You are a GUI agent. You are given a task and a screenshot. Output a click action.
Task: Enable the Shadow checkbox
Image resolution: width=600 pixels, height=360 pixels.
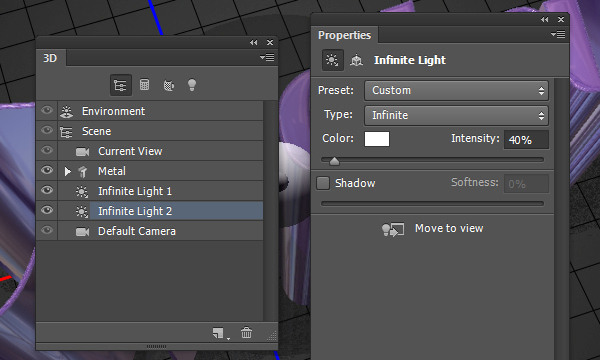point(323,183)
